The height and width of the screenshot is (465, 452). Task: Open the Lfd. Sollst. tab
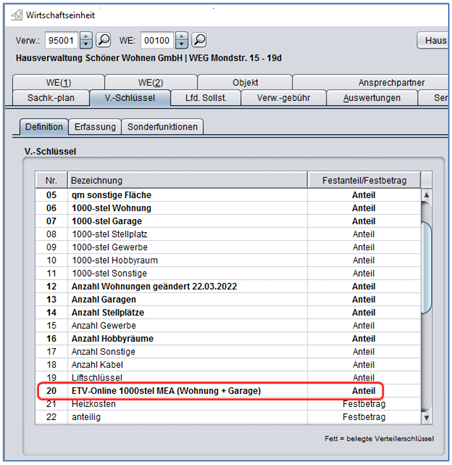pos(206,98)
